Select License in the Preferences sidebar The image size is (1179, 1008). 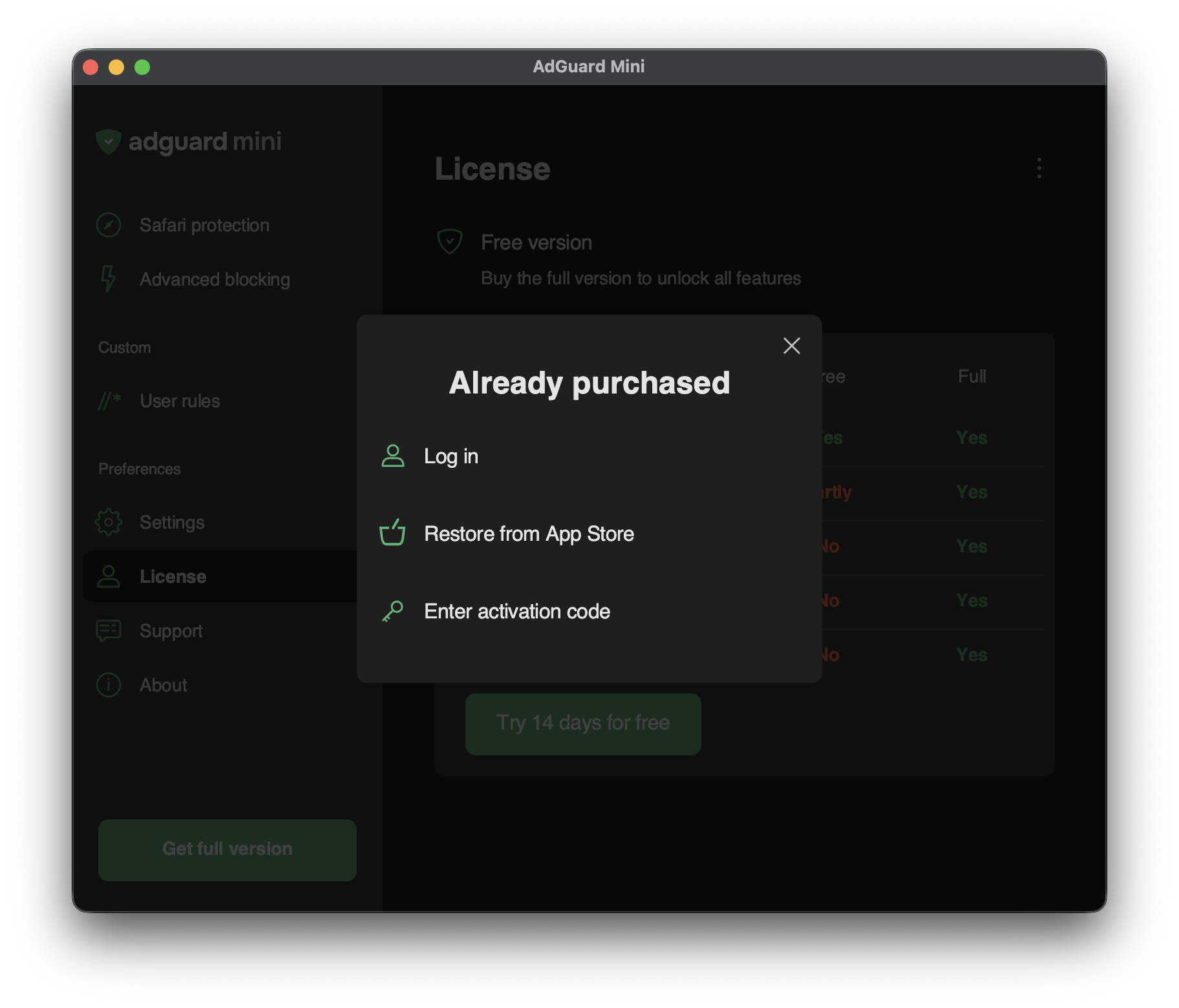coord(173,576)
